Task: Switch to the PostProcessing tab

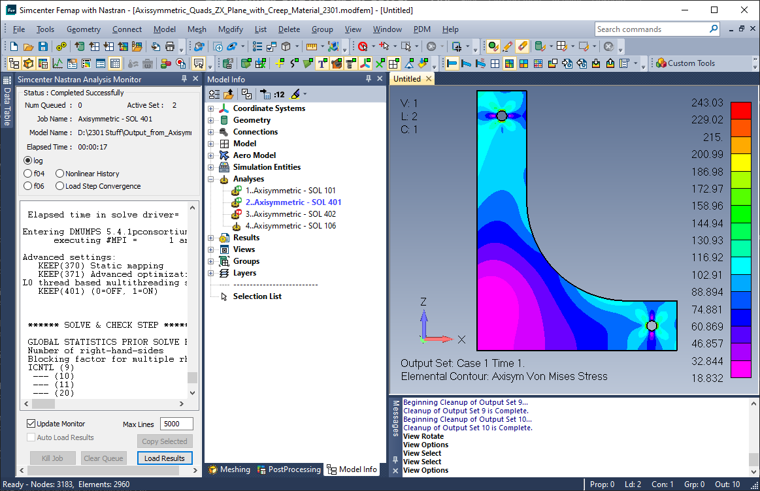Action: click(289, 469)
